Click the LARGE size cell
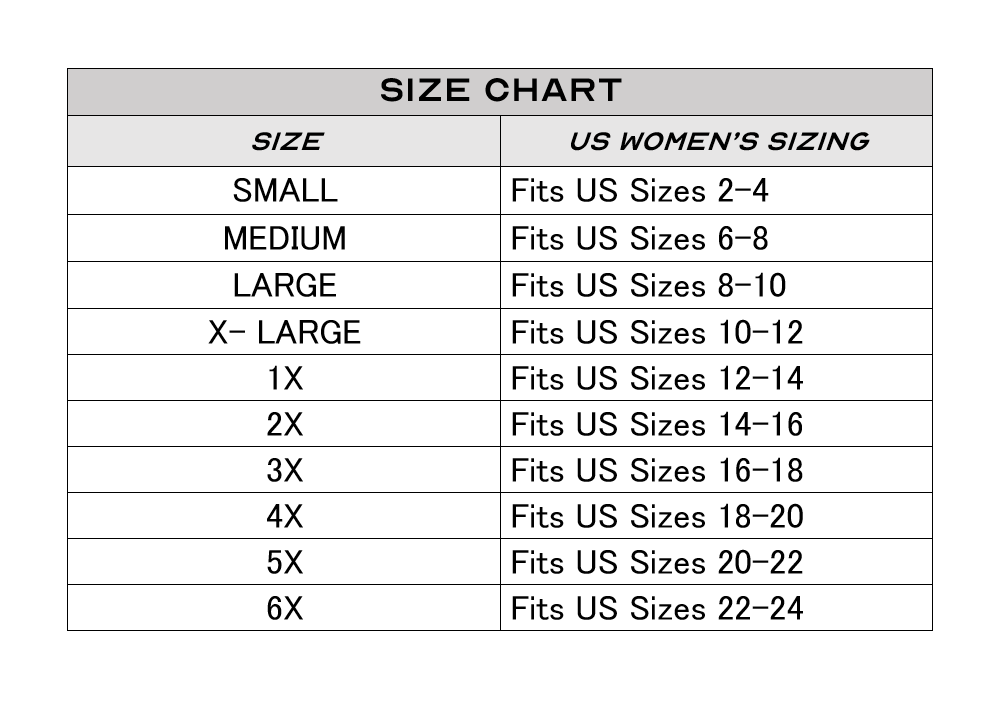 point(284,285)
